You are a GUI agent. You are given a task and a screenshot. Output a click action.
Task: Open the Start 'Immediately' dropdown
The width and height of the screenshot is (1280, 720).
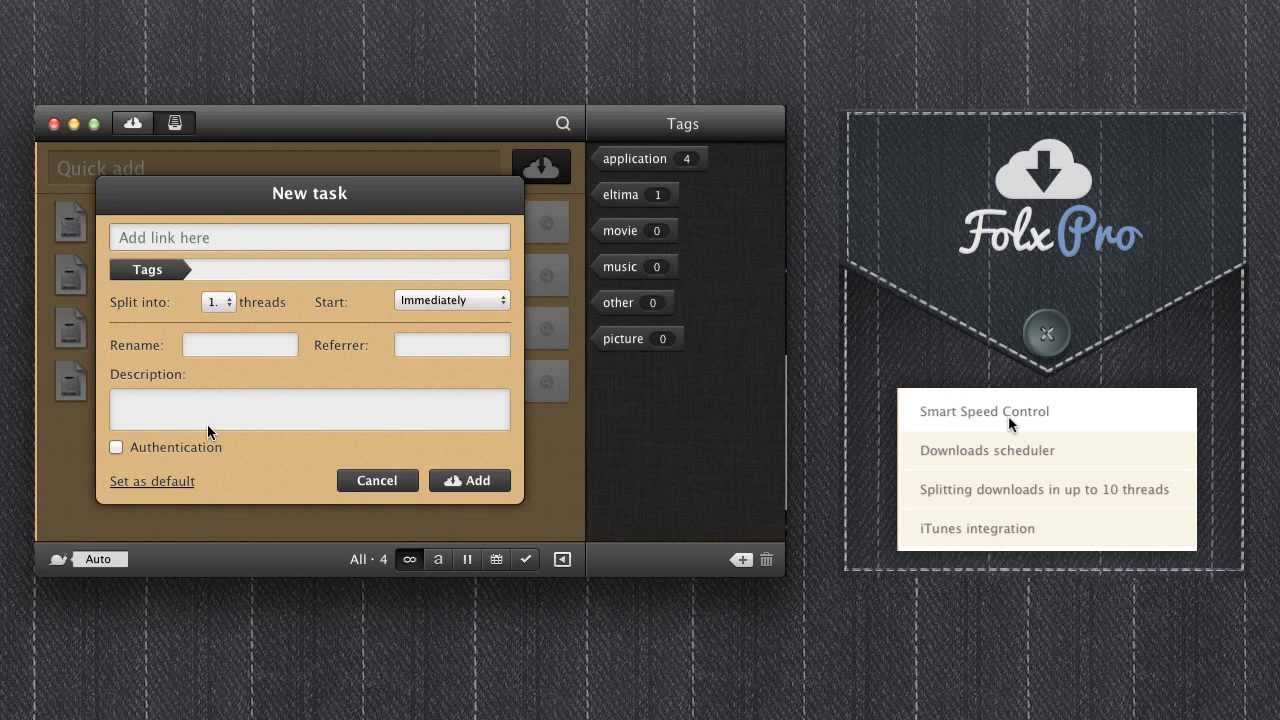coord(452,300)
